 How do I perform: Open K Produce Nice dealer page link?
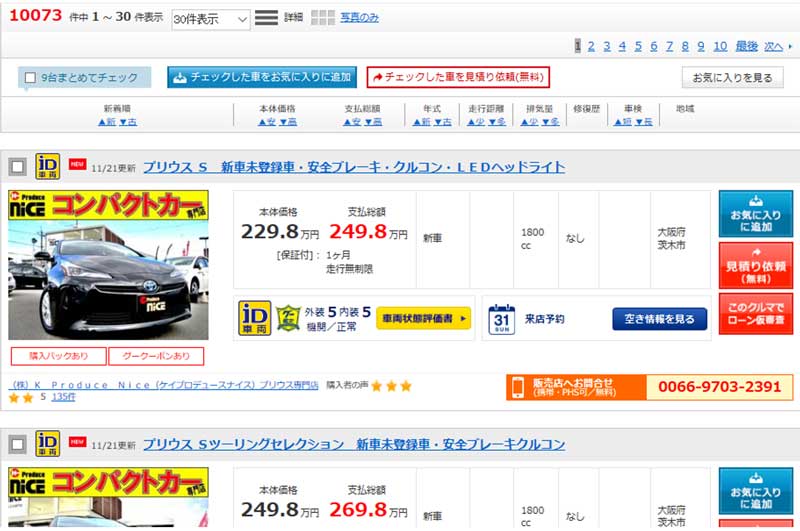tap(163, 385)
